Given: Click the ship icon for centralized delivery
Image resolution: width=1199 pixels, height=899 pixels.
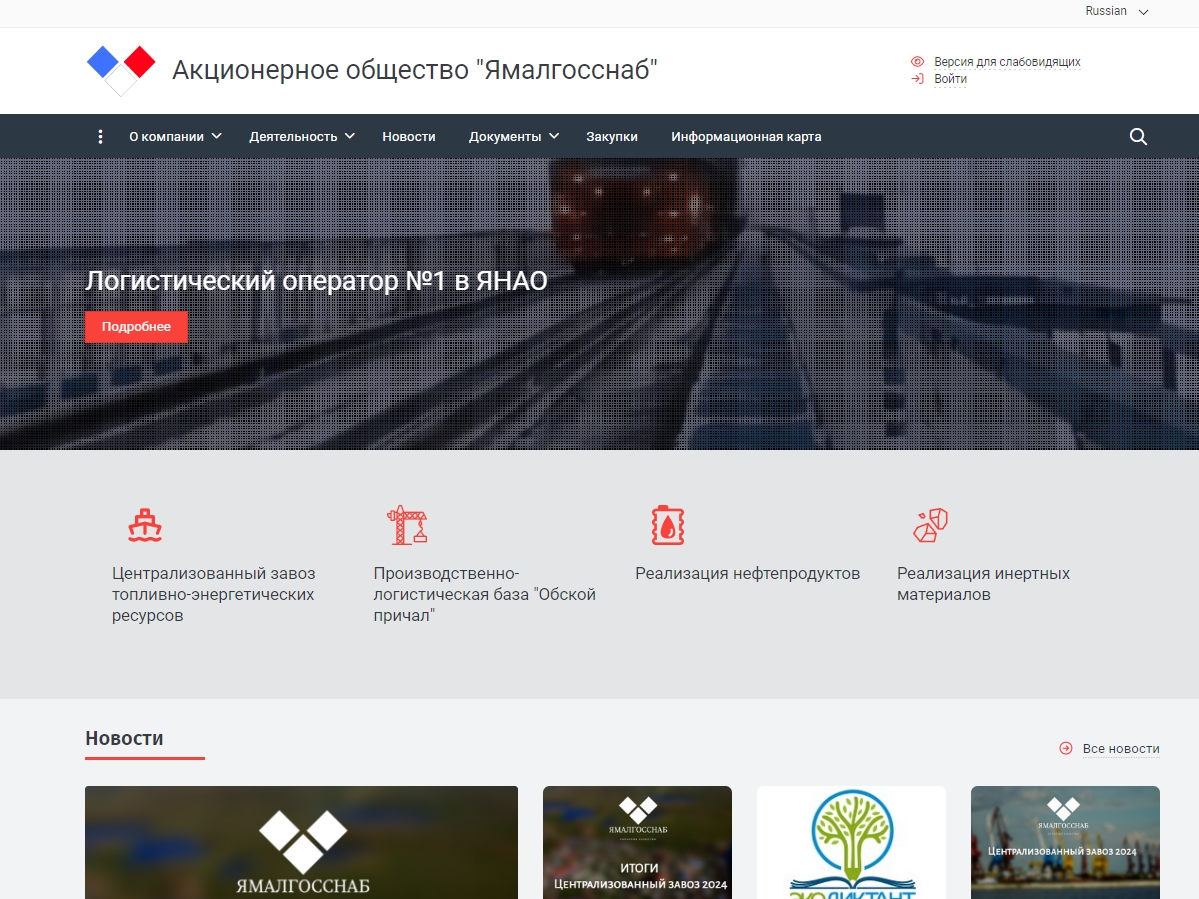Looking at the screenshot, I should (x=145, y=525).
